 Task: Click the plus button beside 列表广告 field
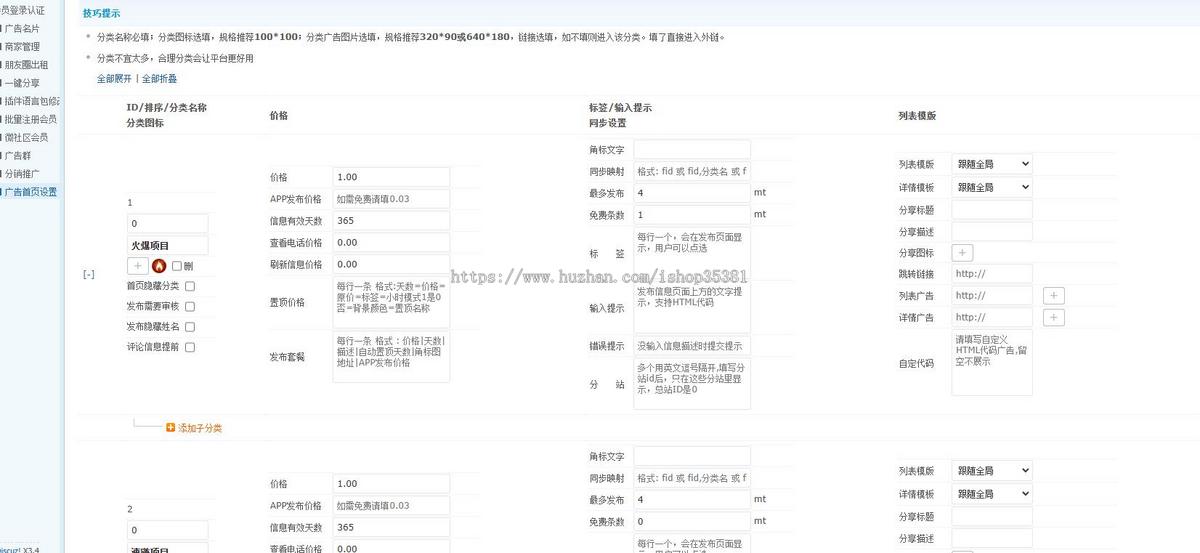point(1054,295)
